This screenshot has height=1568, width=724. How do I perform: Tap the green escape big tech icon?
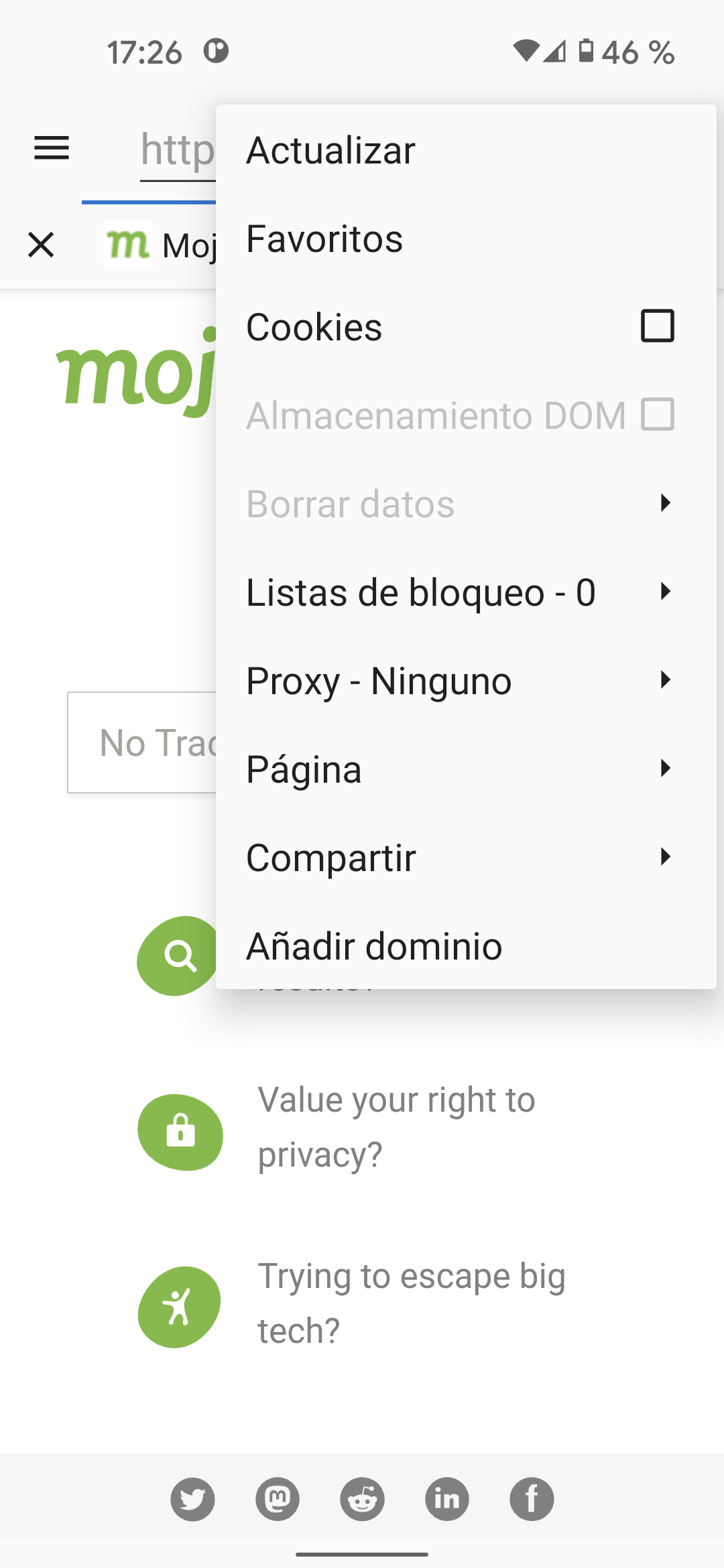179,1307
